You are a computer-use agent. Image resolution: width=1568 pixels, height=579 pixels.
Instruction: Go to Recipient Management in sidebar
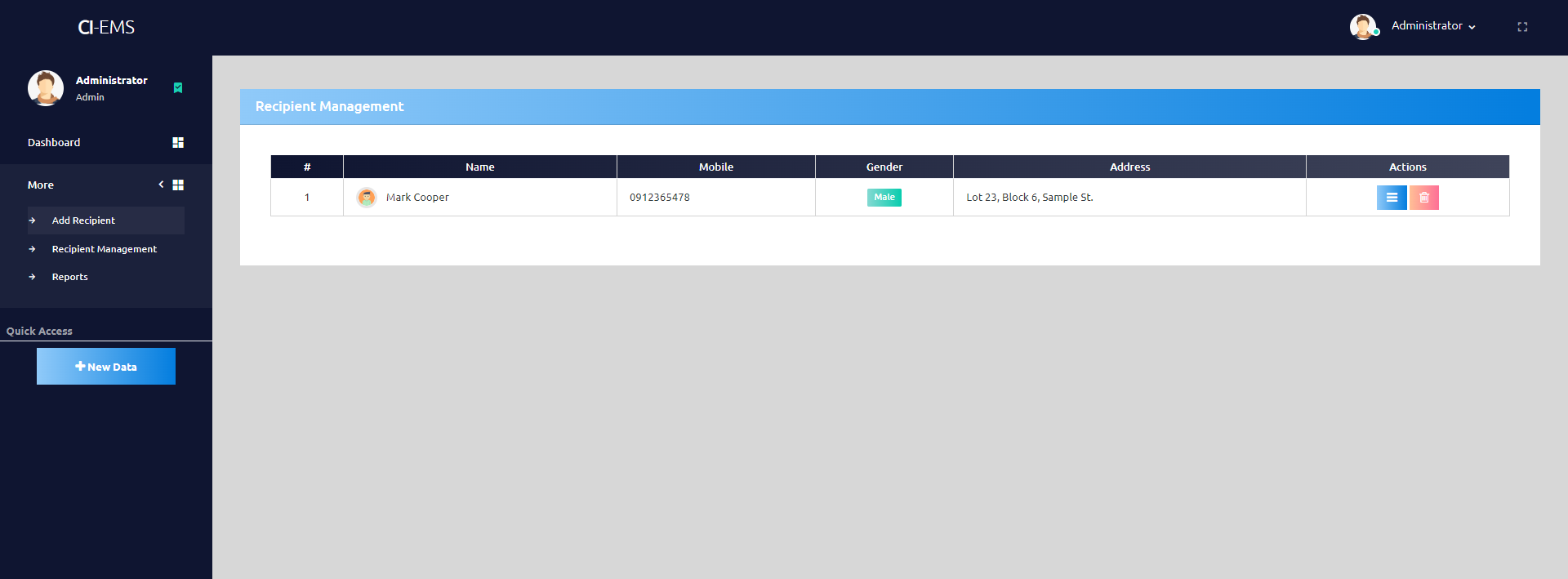click(106, 249)
